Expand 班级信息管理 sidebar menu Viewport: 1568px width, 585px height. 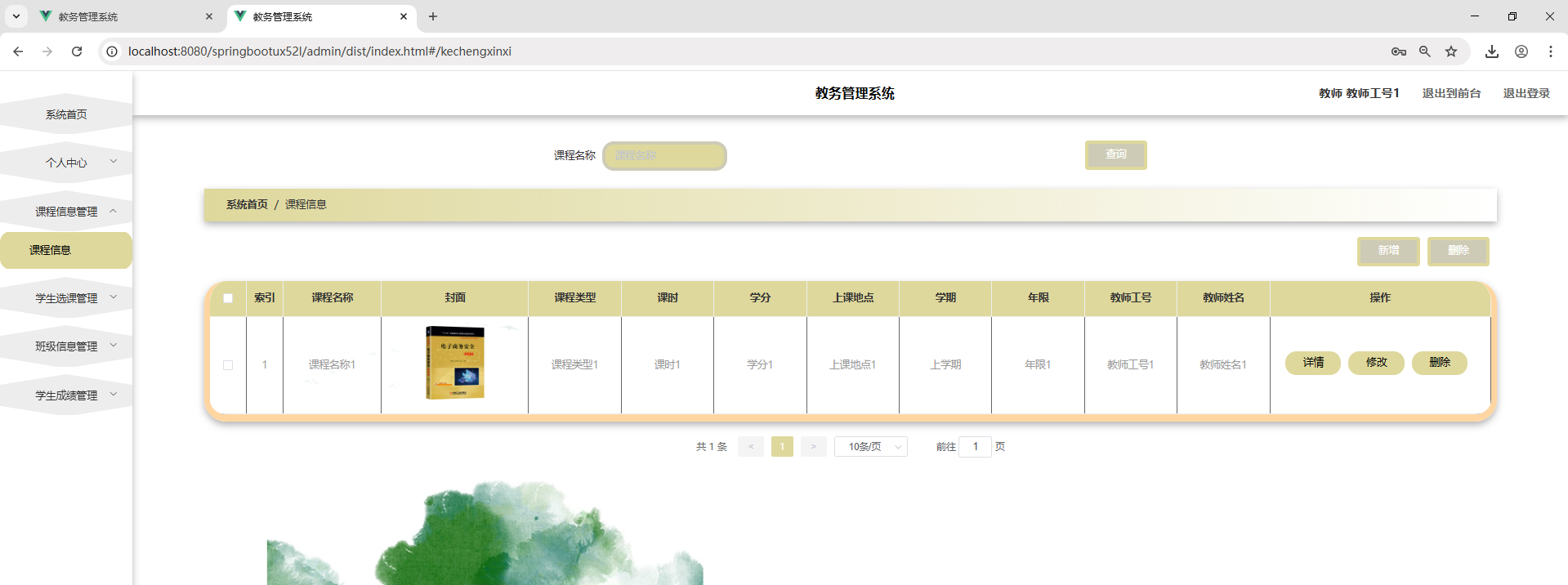[x=66, y=346]
